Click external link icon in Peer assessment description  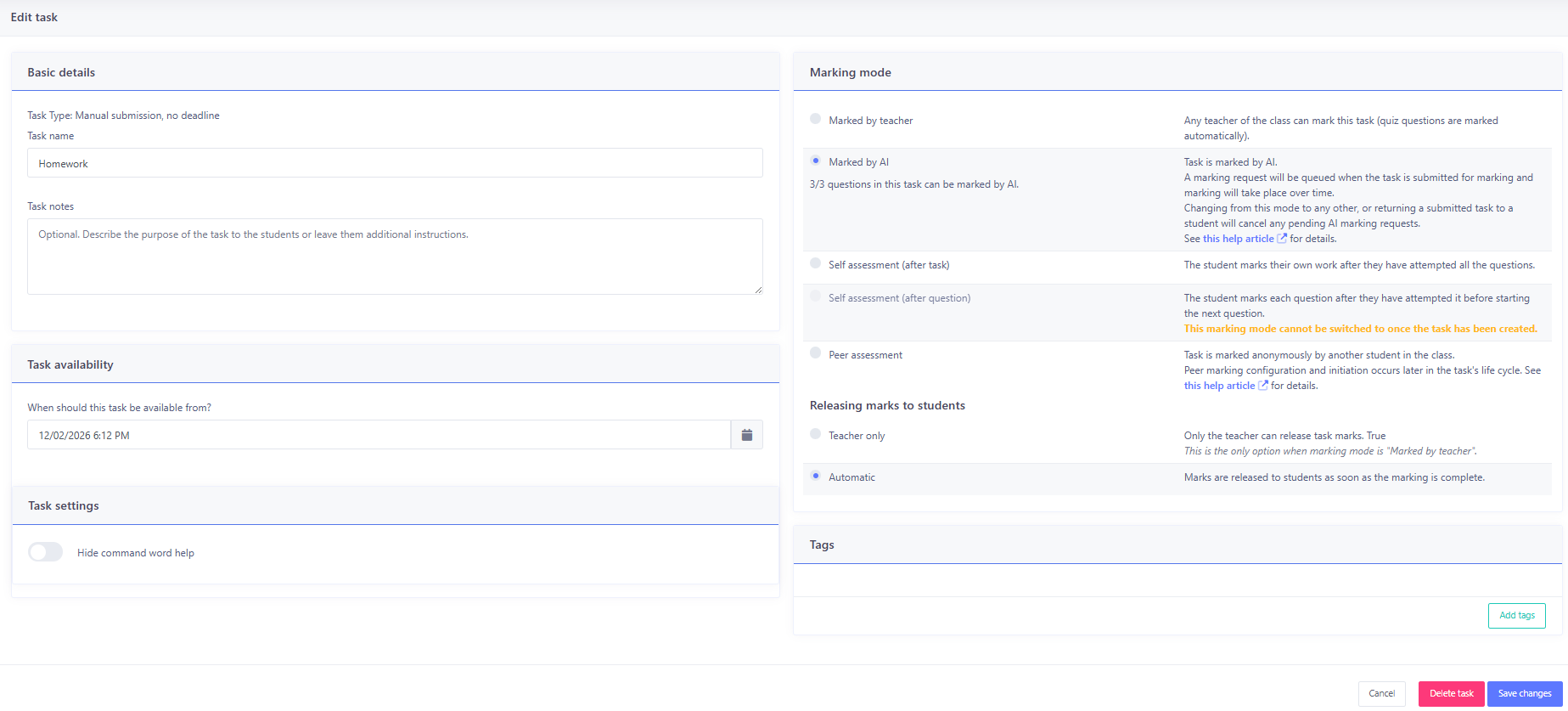1263,386
